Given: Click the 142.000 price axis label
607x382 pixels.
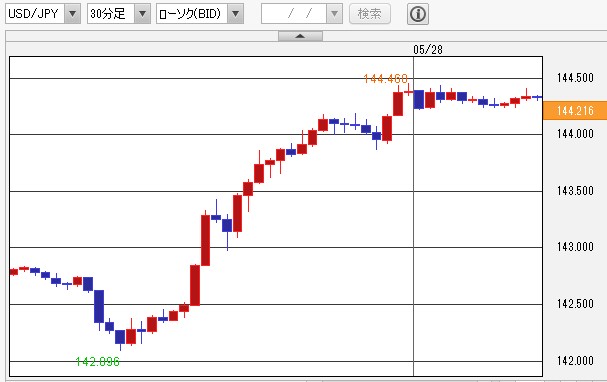Looking at the screenshot, I should point(575,361).
